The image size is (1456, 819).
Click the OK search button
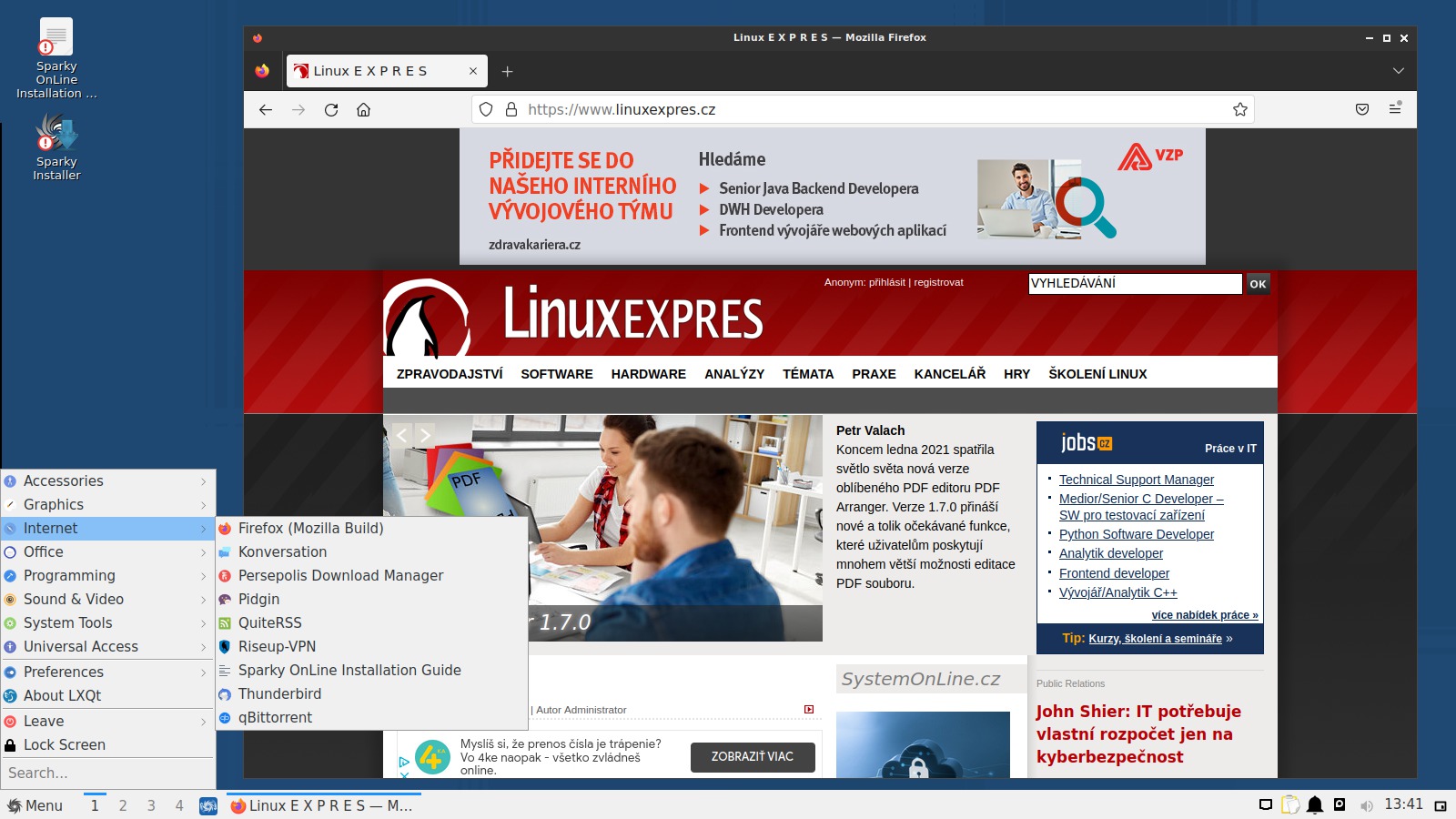coord(1258,284)
